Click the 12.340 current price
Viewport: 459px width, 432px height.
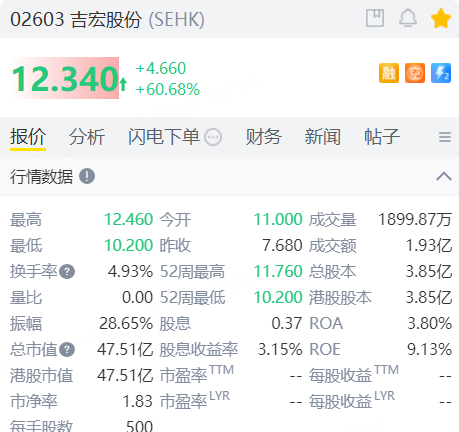pos(65,78)
